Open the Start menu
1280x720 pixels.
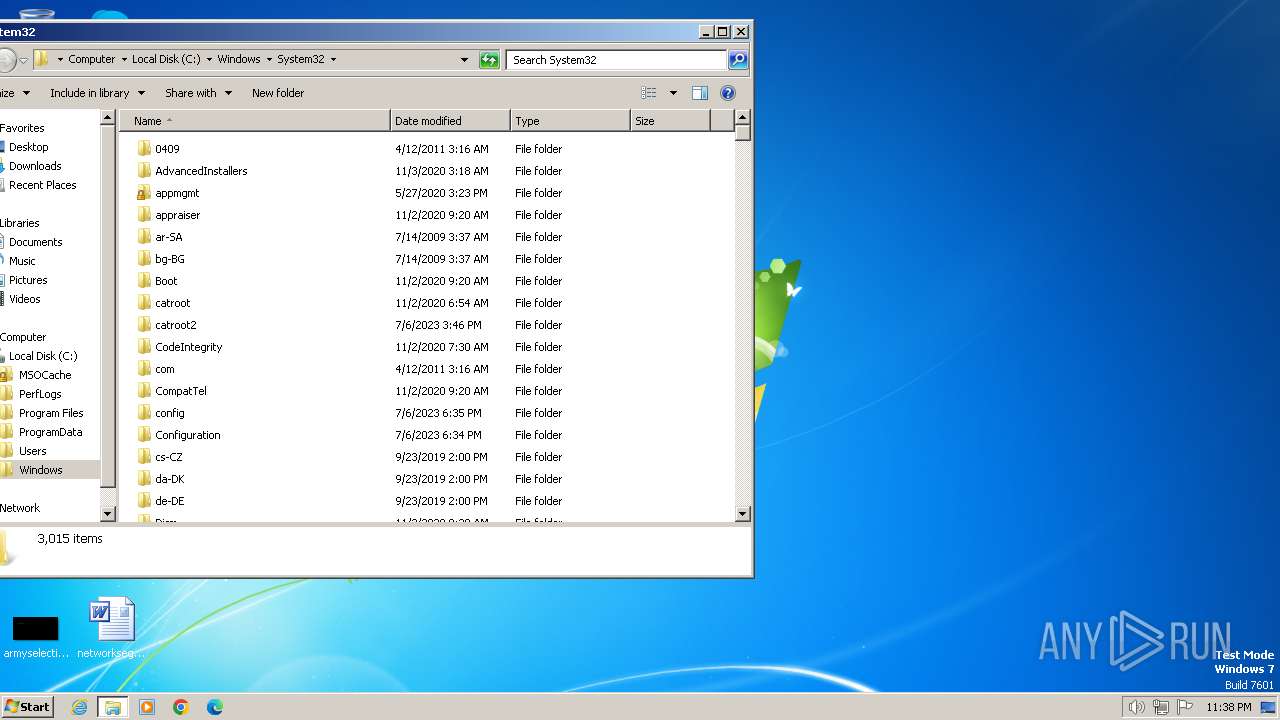[27, 707]
